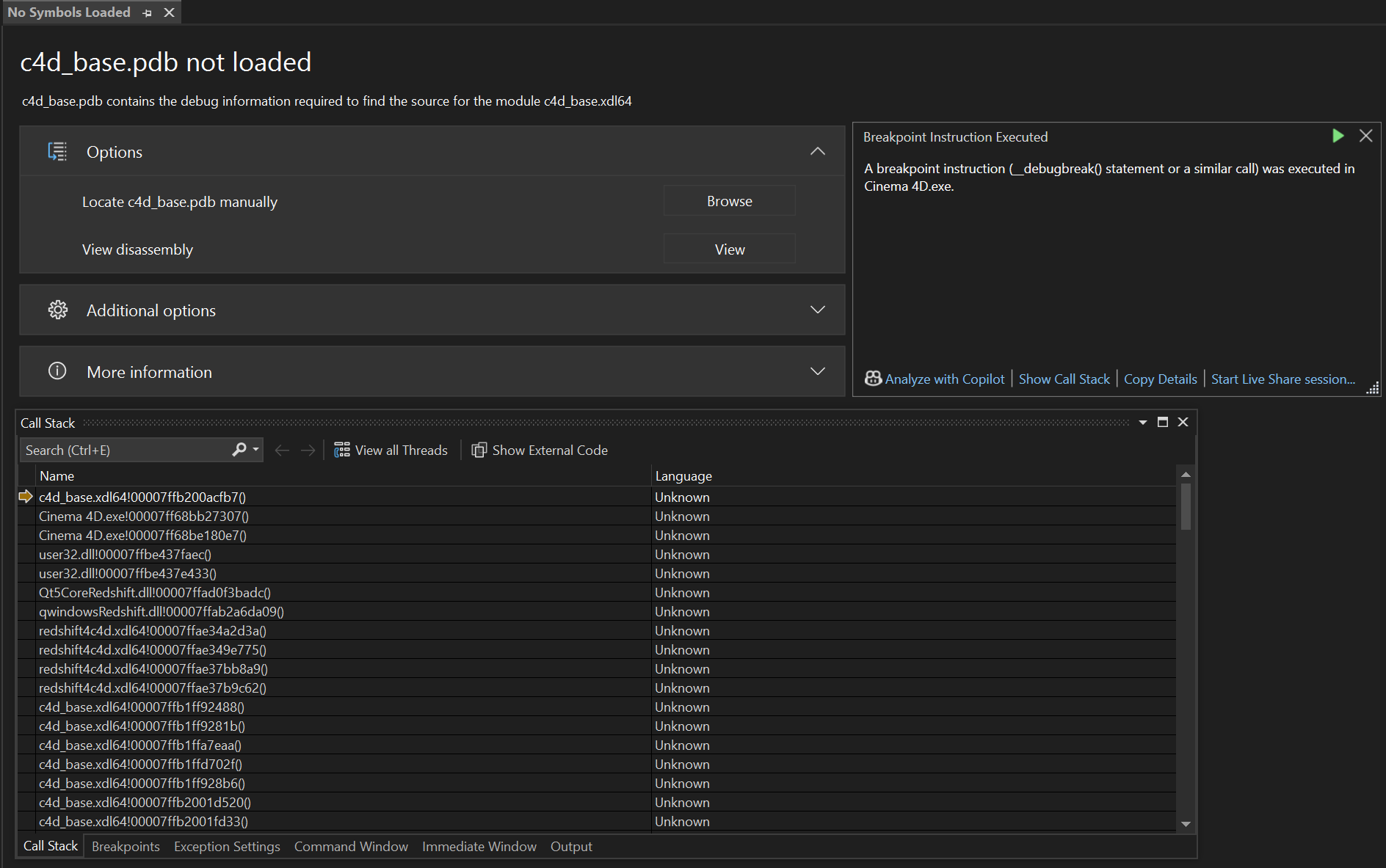Click the Copy Details link
1386x868 pixels.
pyautogui.click(x=1160, y=379)
